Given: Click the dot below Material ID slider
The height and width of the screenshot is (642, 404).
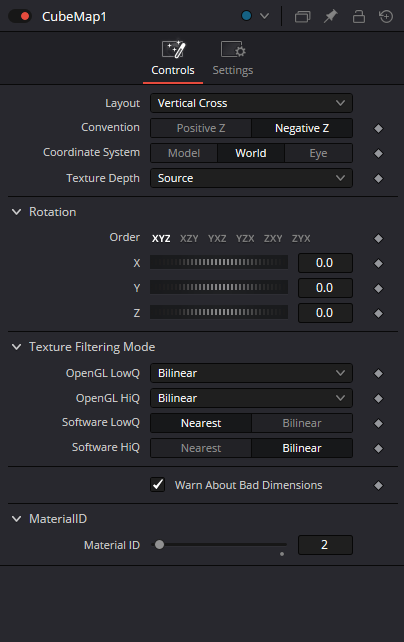Looking at the screenshot, I should click(x=282, y=554).
